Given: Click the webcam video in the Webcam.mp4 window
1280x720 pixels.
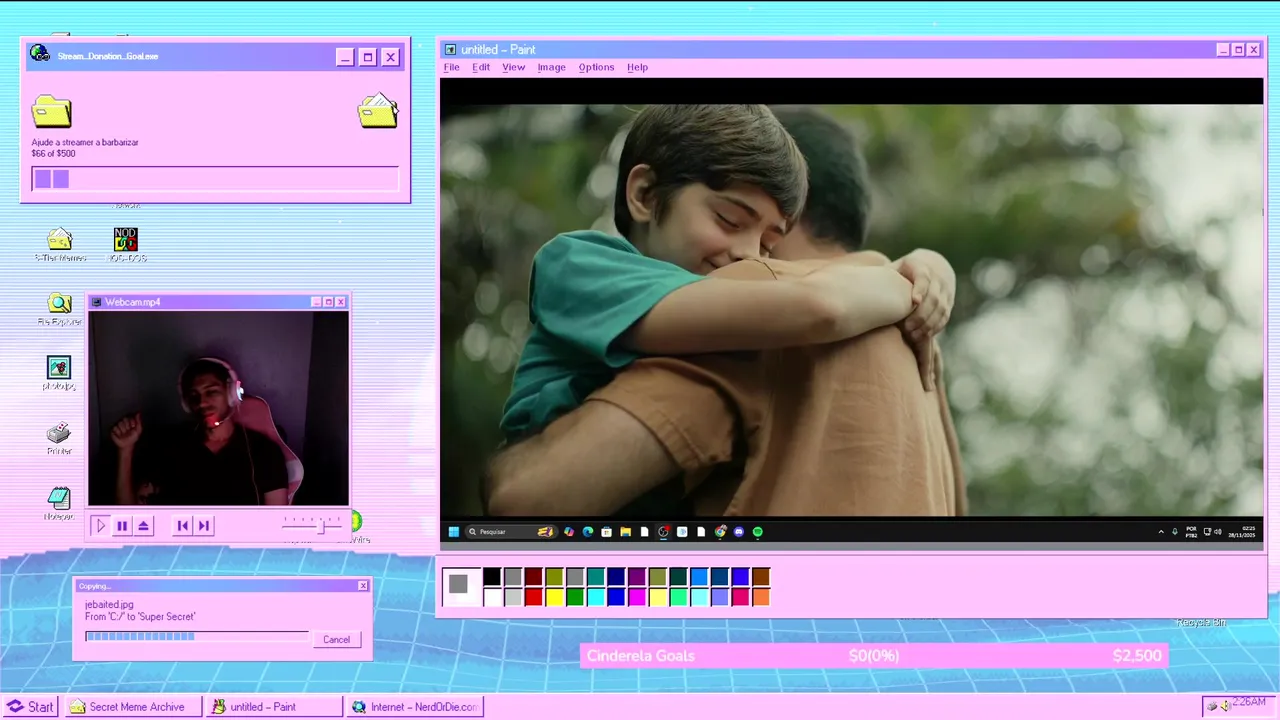Looking at the screenshot, I should tap(219, 408).
